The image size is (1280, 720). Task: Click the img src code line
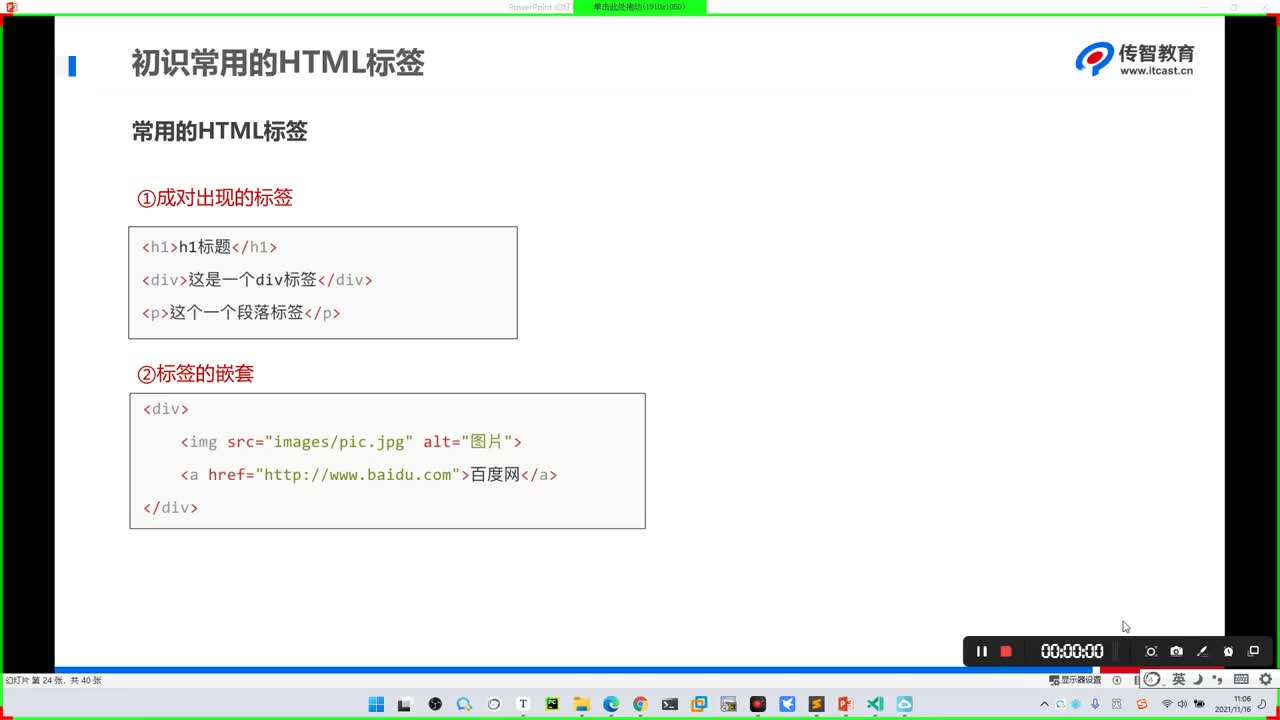click(x=351, y=442)
